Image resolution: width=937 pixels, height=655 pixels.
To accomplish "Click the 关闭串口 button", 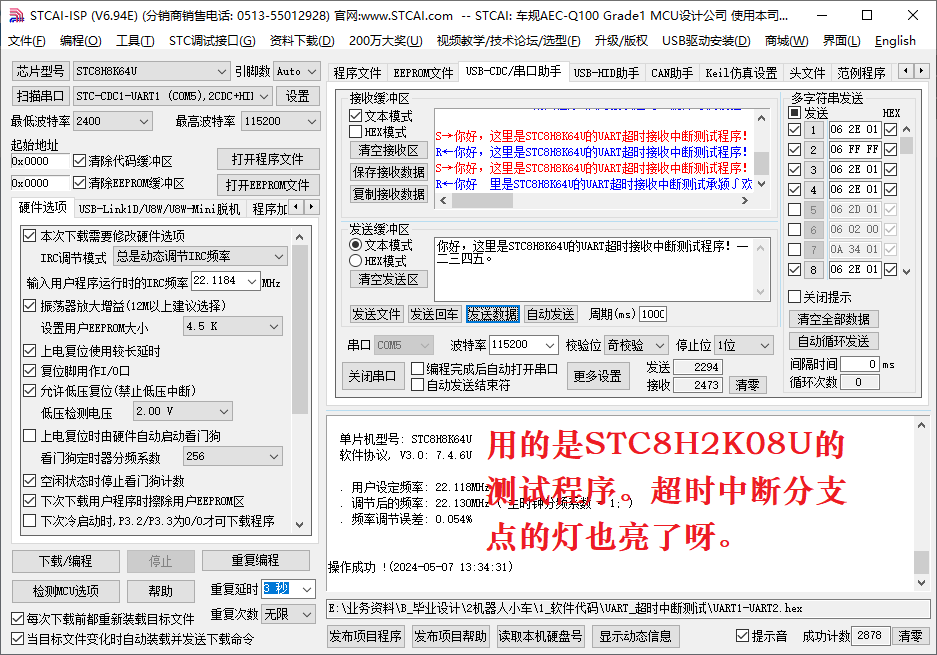I will coord(372,376).
